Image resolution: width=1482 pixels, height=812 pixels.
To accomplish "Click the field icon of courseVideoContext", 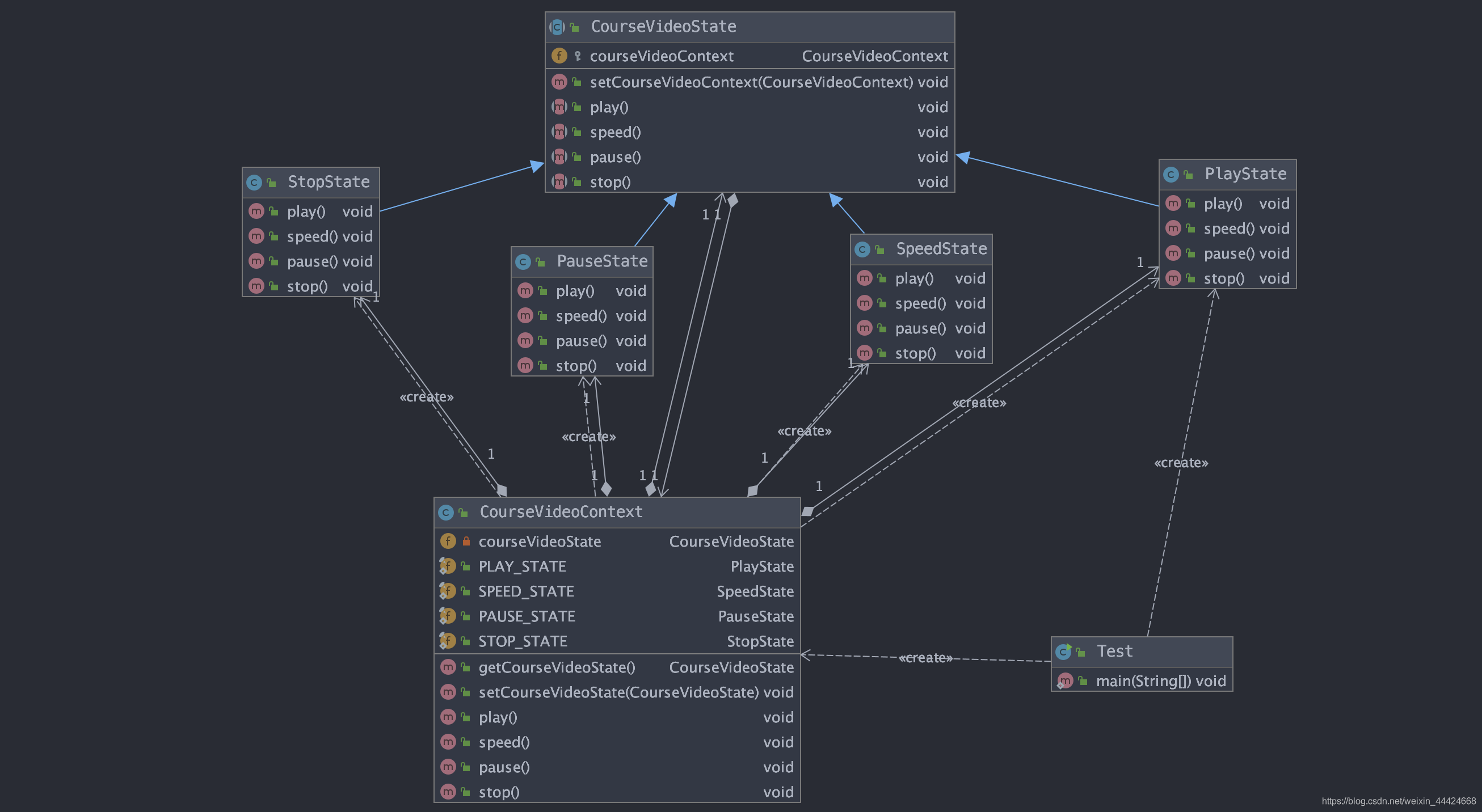I will (x=559, y=56).
